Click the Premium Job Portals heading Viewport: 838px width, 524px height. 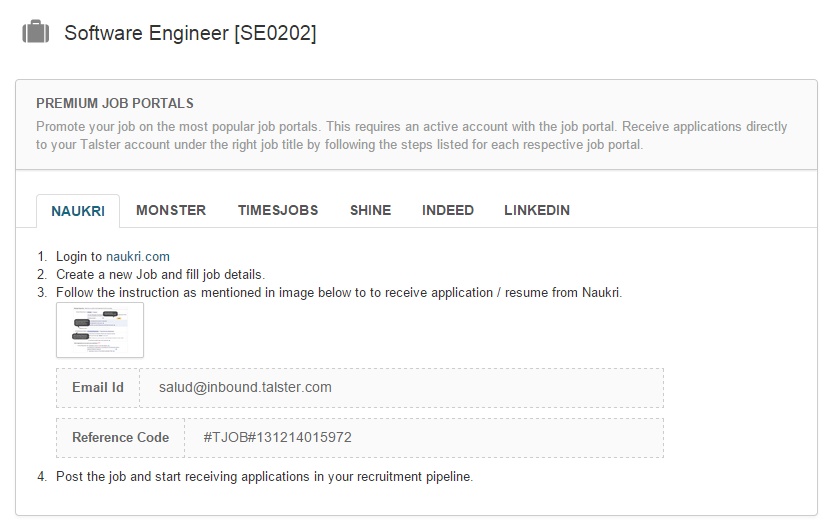pyautogui.click(x=115, y=103)
